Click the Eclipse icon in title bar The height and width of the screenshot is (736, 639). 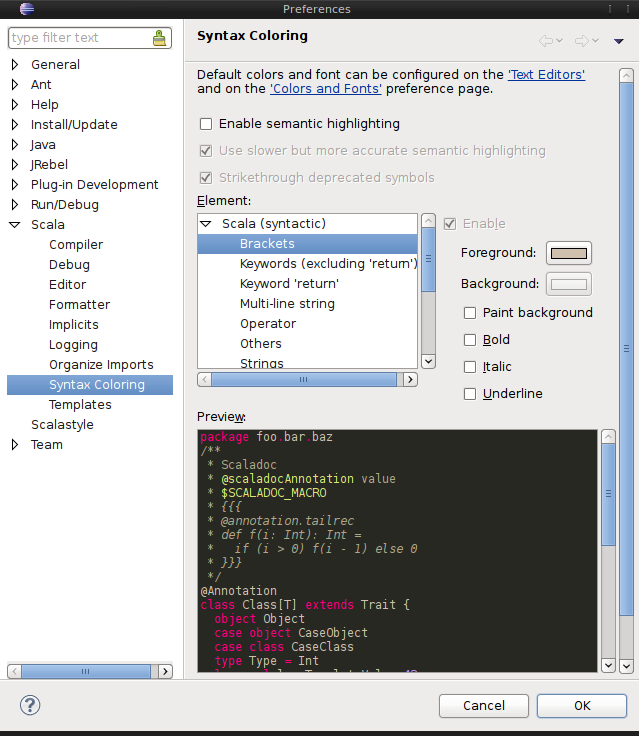[x=27, y=8]
